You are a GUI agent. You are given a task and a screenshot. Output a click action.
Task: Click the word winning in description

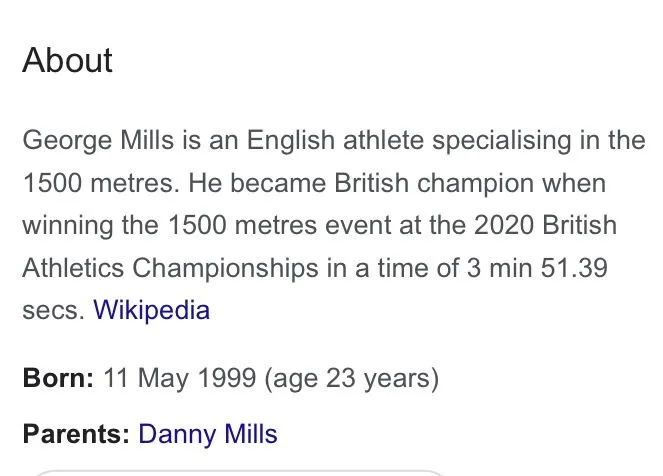coord(68,225)
